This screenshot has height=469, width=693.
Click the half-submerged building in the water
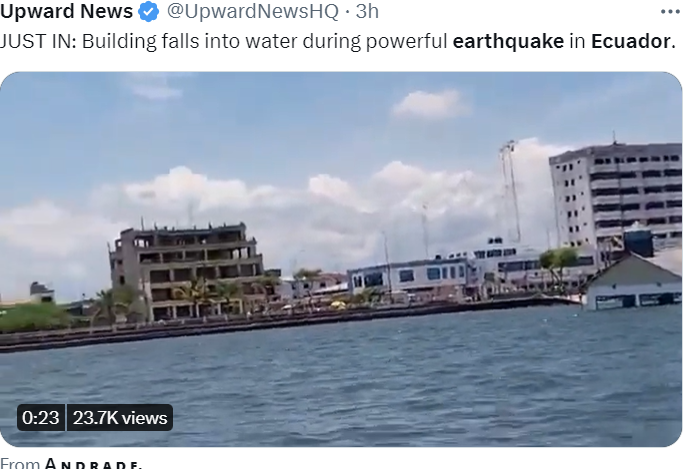(x=633, y=283)
